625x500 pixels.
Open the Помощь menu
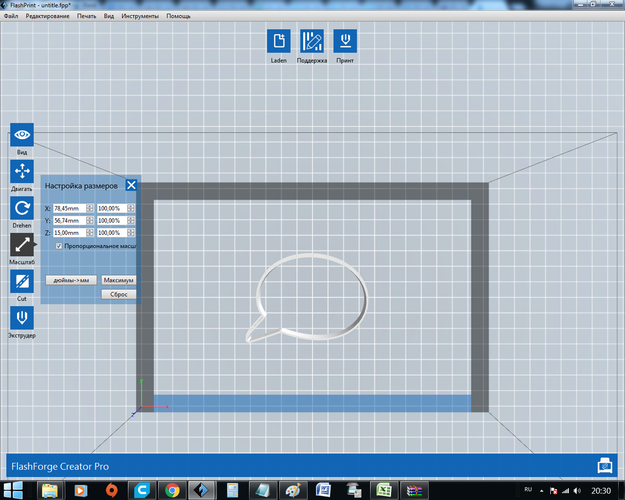178,16
